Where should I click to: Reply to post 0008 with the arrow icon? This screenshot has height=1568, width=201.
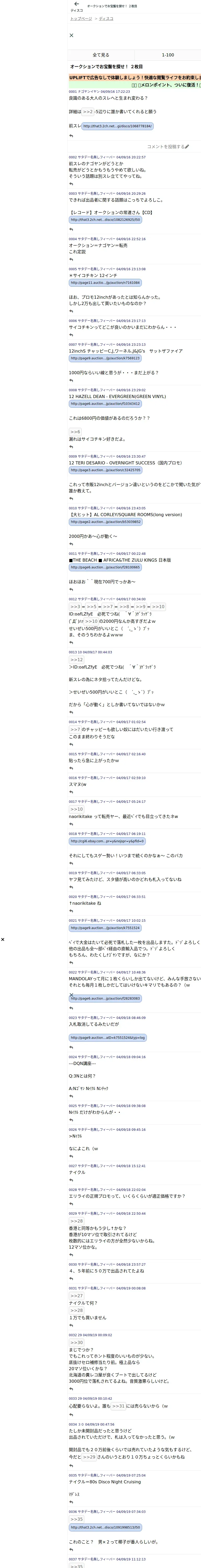coord(71,447)
